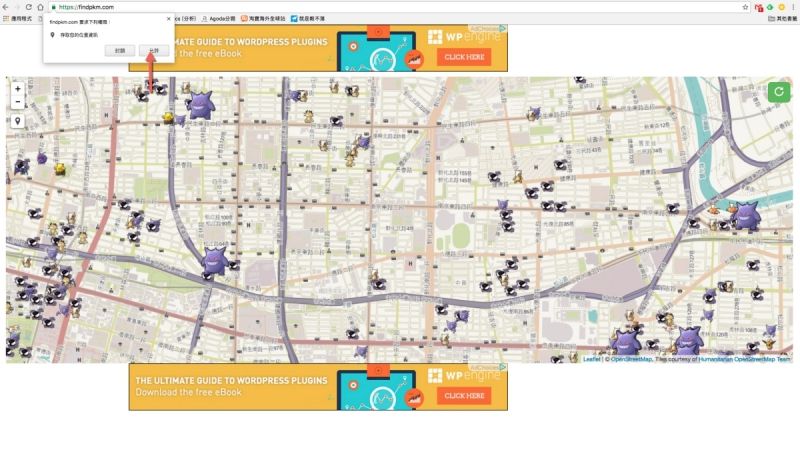
Task: Block location access in the permission popup
Action: [x=120, y=51]
